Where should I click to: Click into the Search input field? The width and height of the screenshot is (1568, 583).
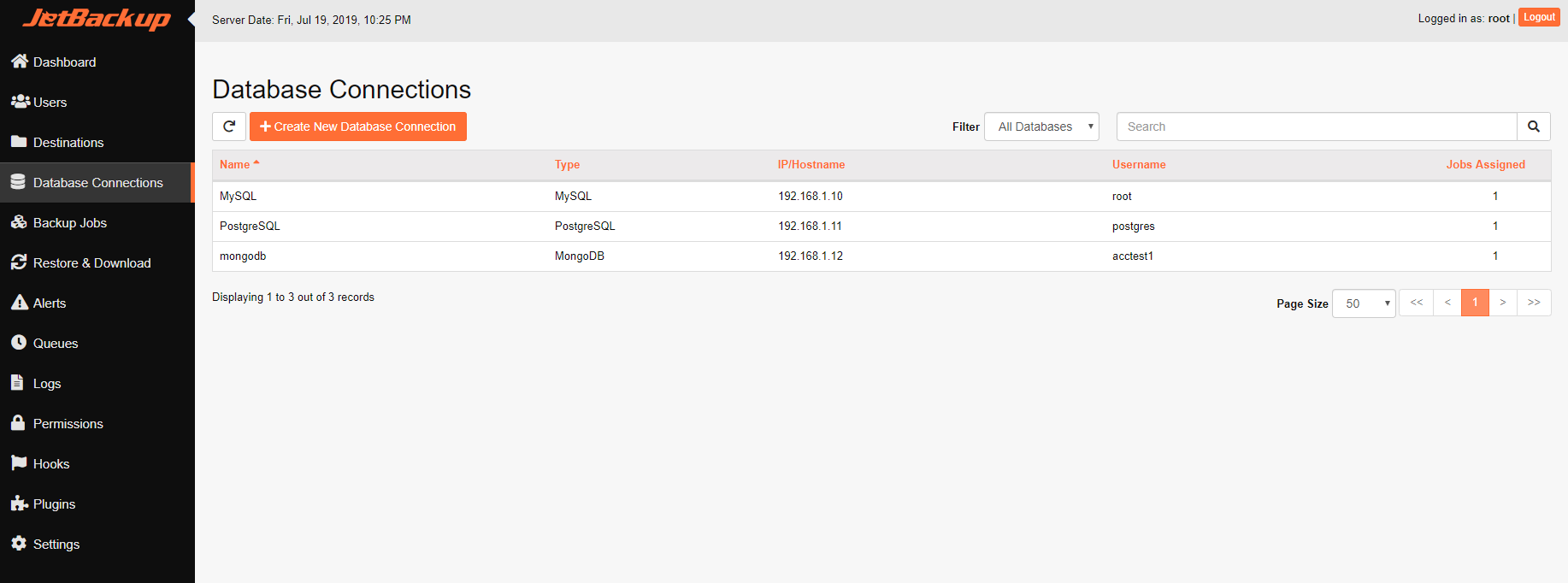(x=1317, y=127)
